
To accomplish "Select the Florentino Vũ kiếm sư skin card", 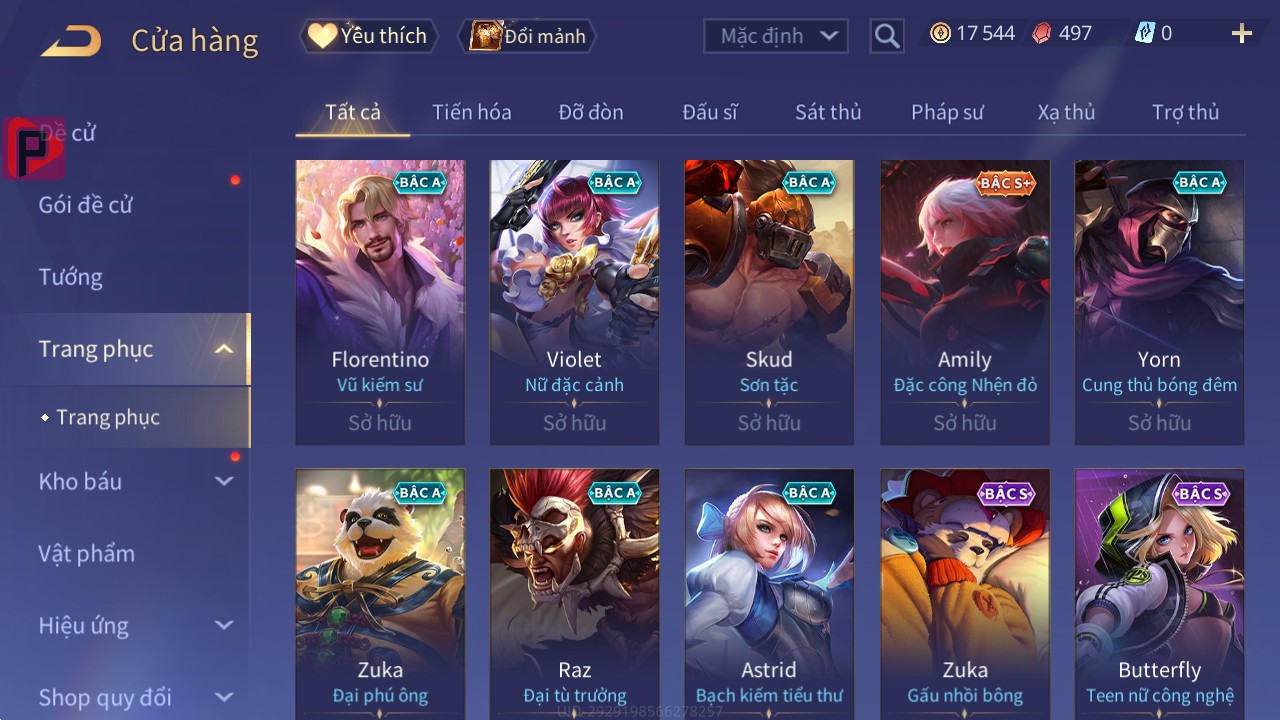I will (380, 302).
